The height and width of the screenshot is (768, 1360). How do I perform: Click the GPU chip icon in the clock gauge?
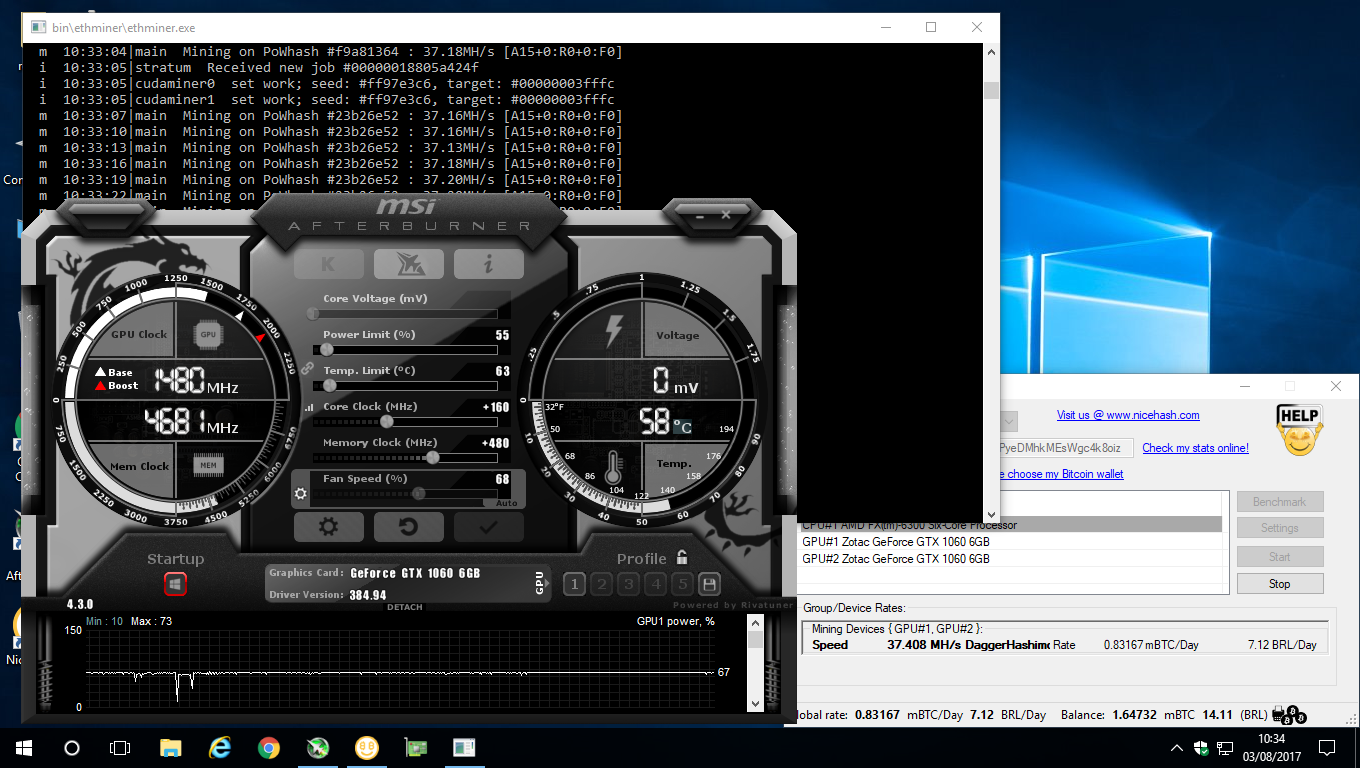(x=207, y=334)
